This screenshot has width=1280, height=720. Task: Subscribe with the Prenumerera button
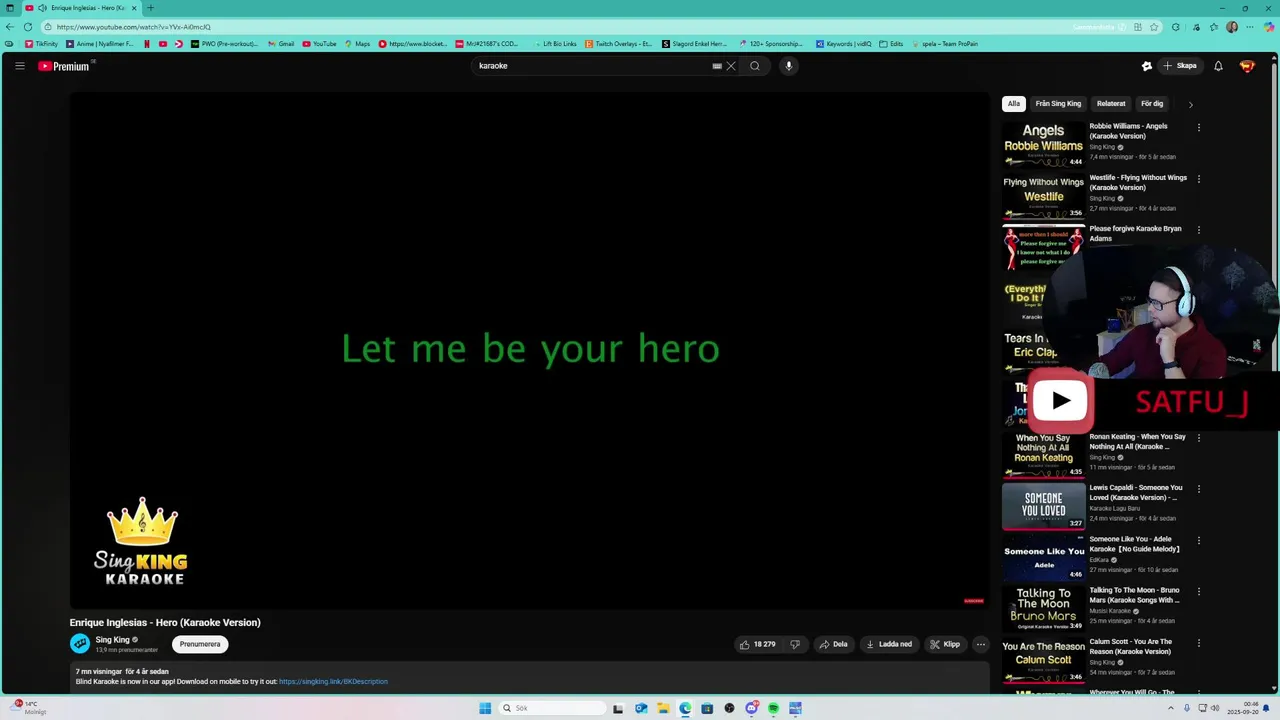pos(200,644)
